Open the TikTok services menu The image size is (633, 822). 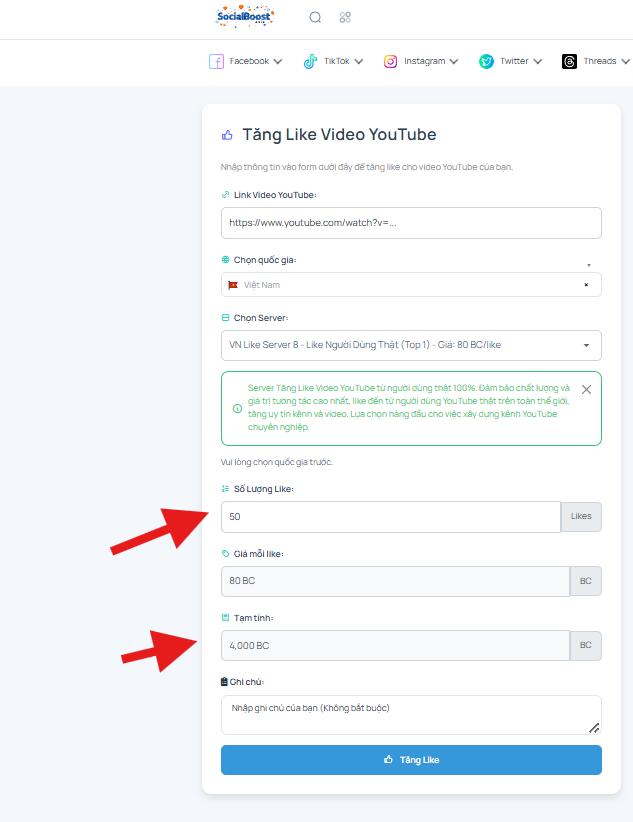334,61
